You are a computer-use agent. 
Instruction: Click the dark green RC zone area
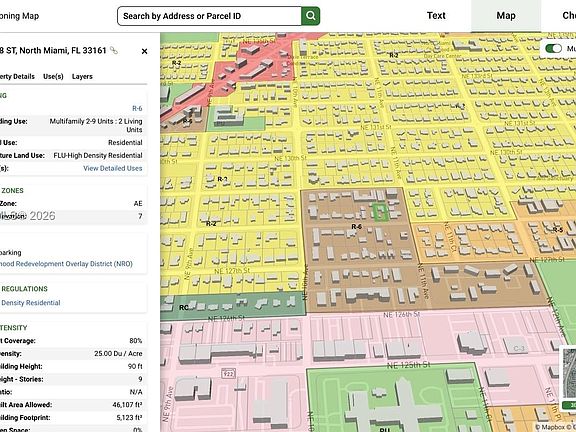233,305
